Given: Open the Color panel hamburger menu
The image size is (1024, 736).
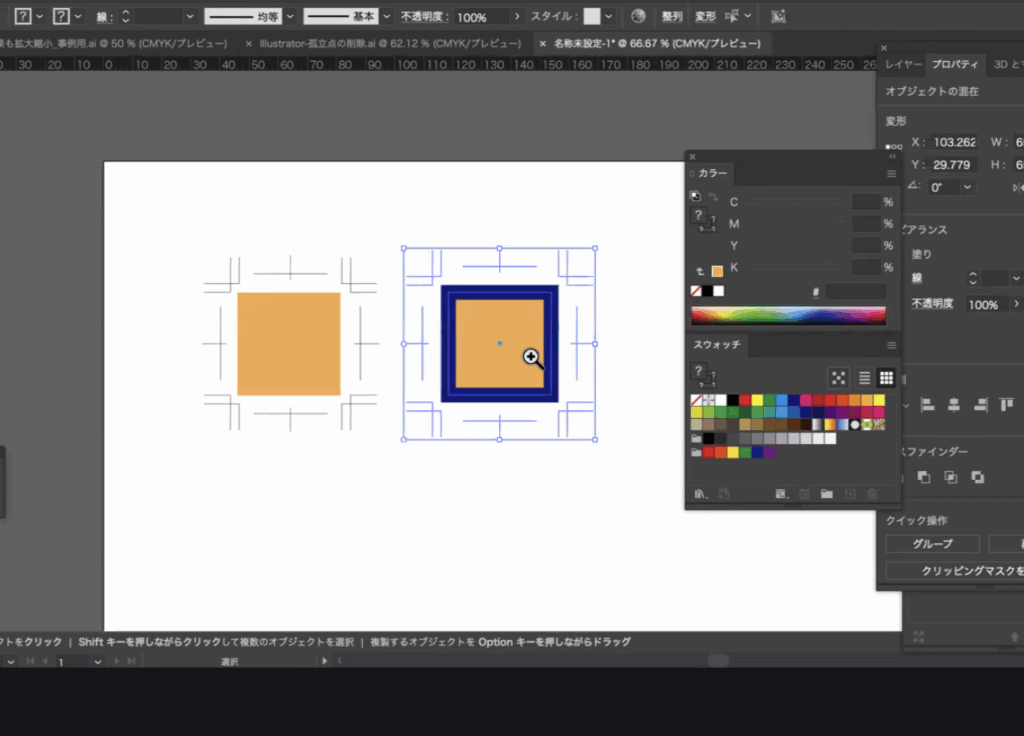Looking at the screenshot, I should pos(891,173).
